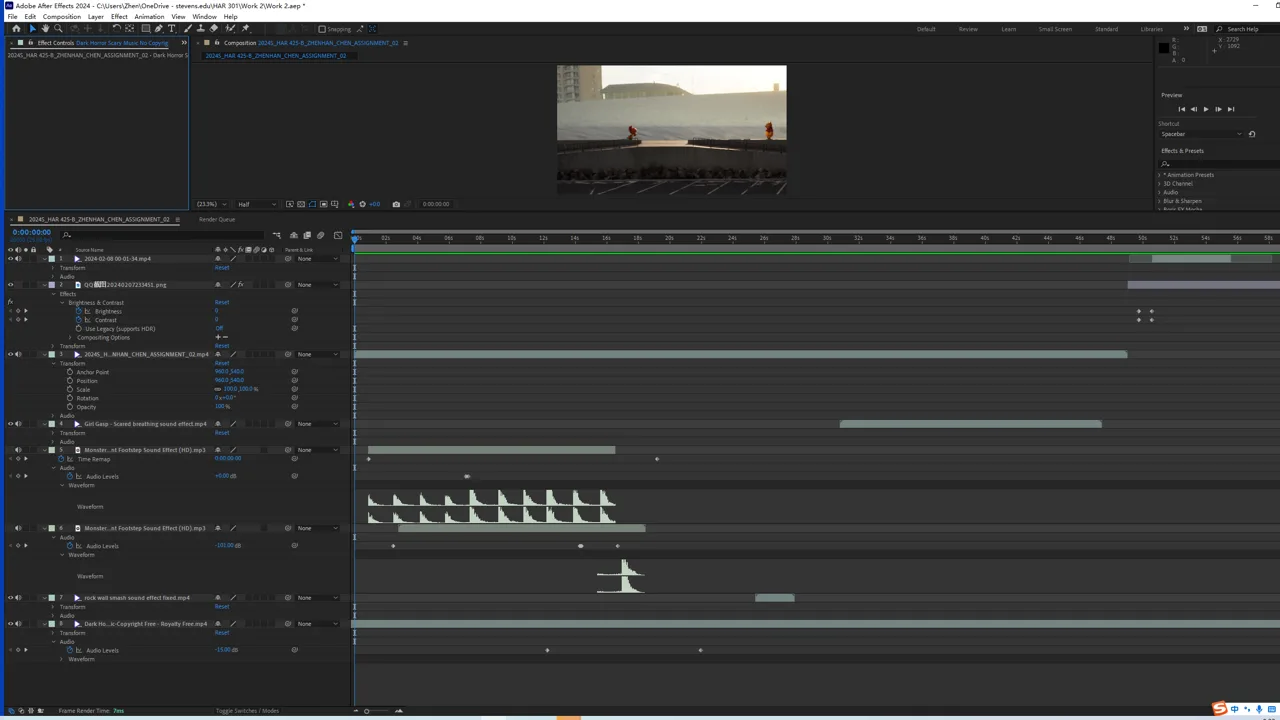The image size is (1280, 720).
Task: Select the Eraser tool
Action: tap(213, 29)
